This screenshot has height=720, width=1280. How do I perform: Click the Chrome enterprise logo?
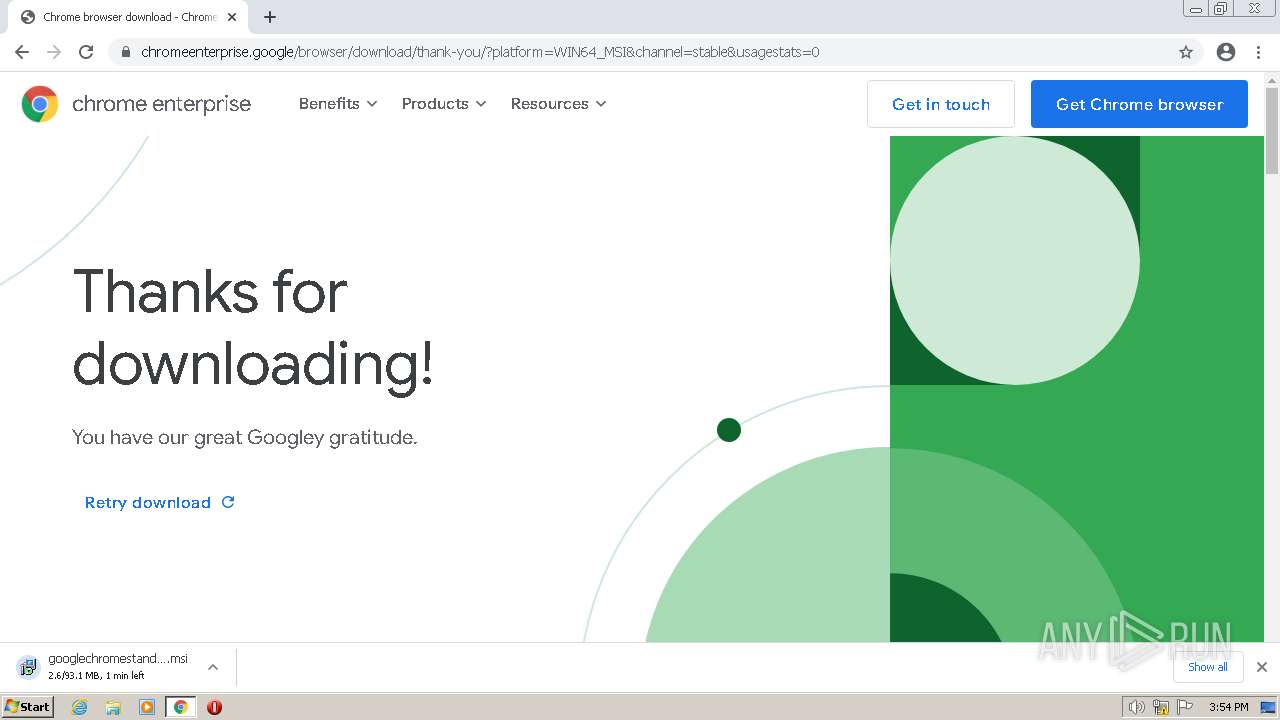[40, 104]
